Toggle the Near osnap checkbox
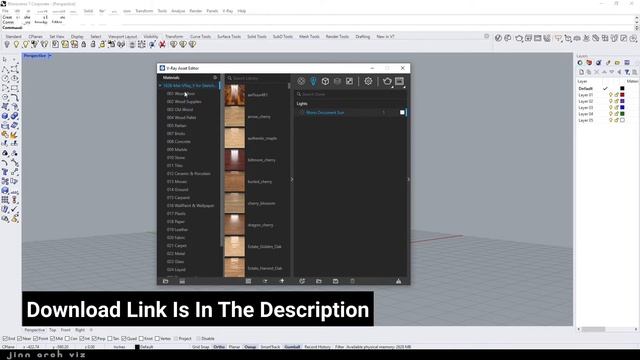Viewport: 640px width, 360px height. click(x=20, y=338)
